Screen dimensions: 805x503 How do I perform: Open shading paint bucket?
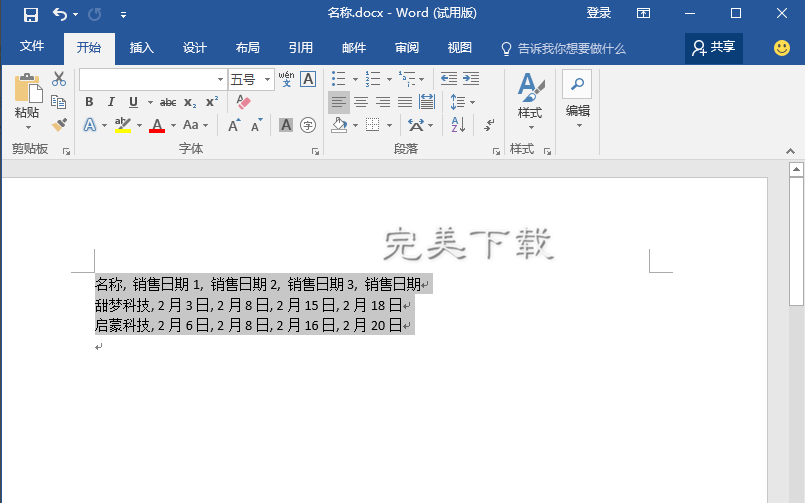[x=339, y=125]
